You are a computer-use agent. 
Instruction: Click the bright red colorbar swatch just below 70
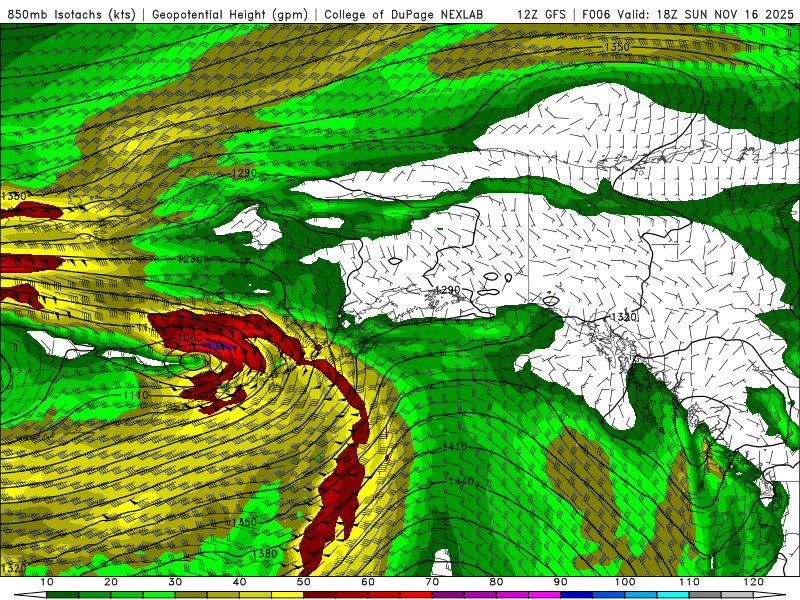(x=416, y=595)
